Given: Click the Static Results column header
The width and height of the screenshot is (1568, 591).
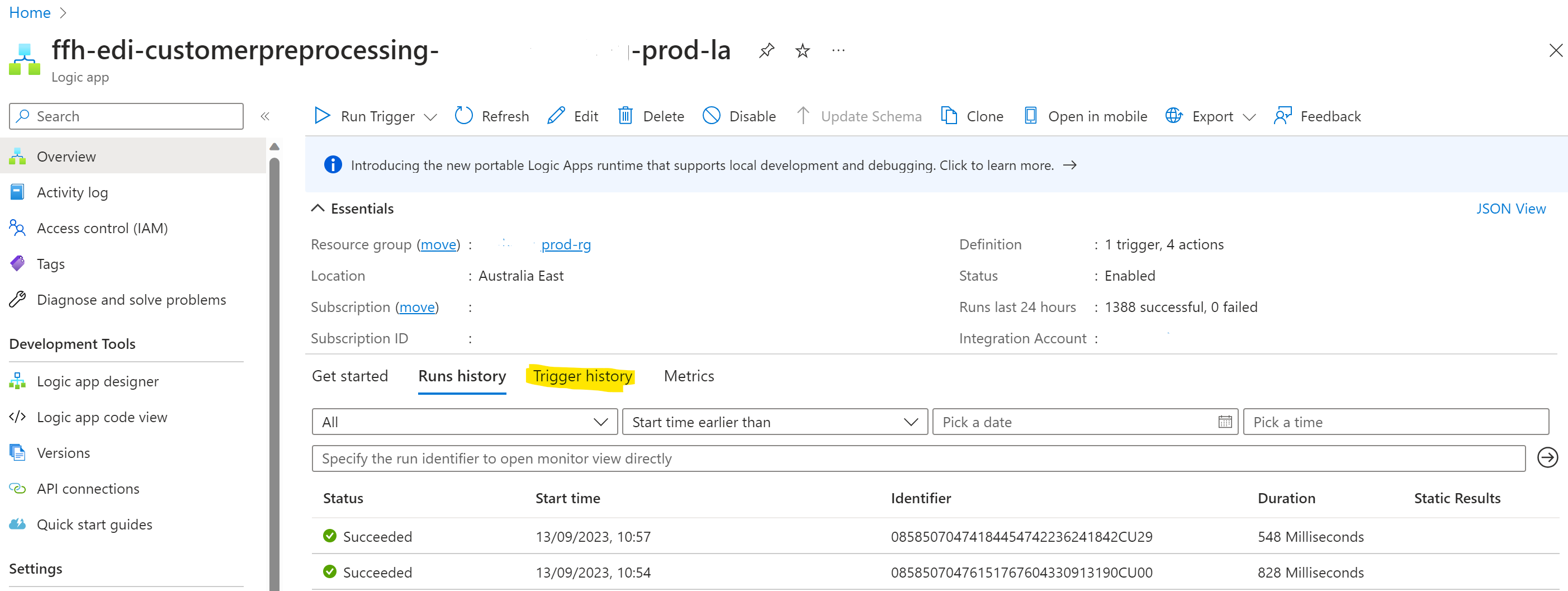Looking at the screenshot, I should (1457, 499).
